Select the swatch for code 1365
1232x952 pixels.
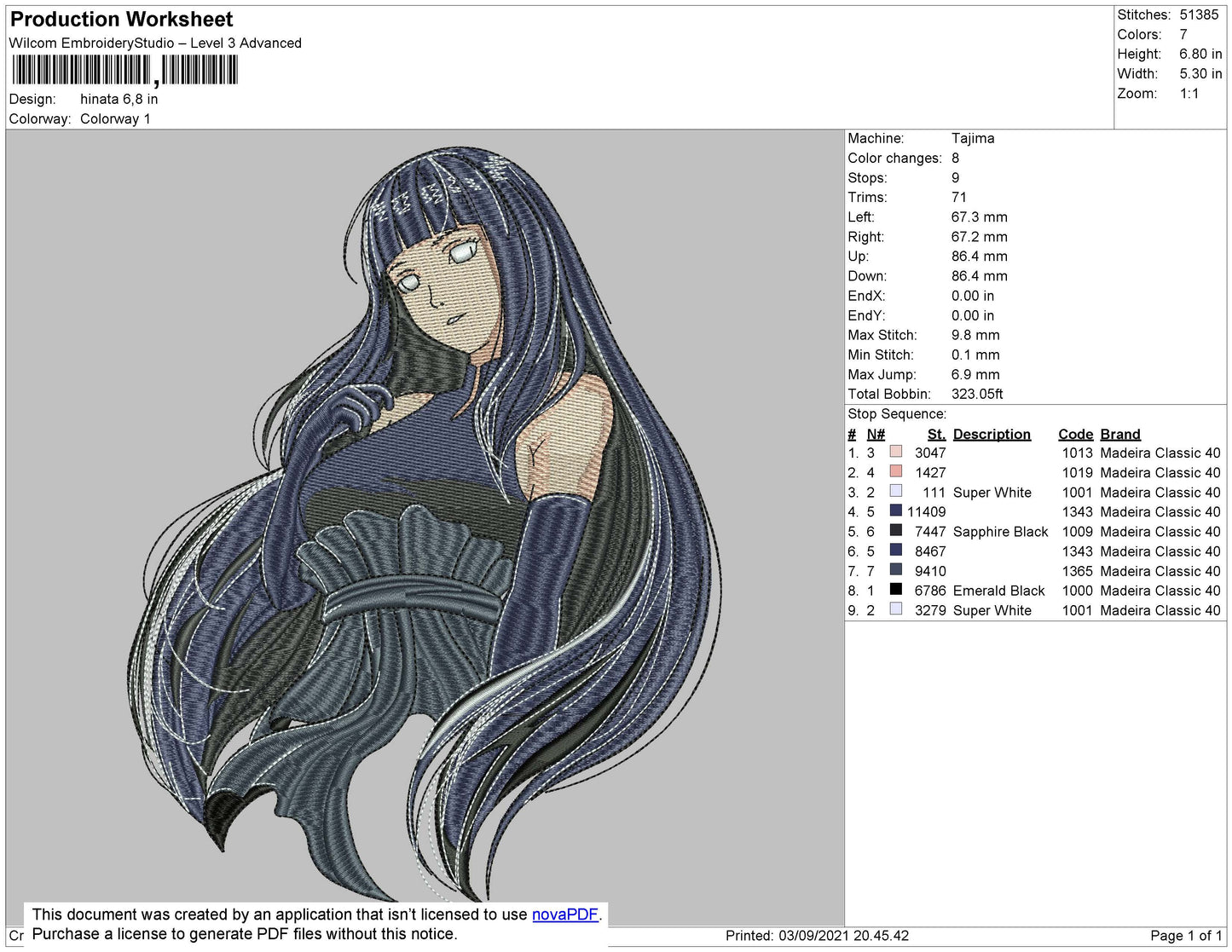(x=895, y=569)
